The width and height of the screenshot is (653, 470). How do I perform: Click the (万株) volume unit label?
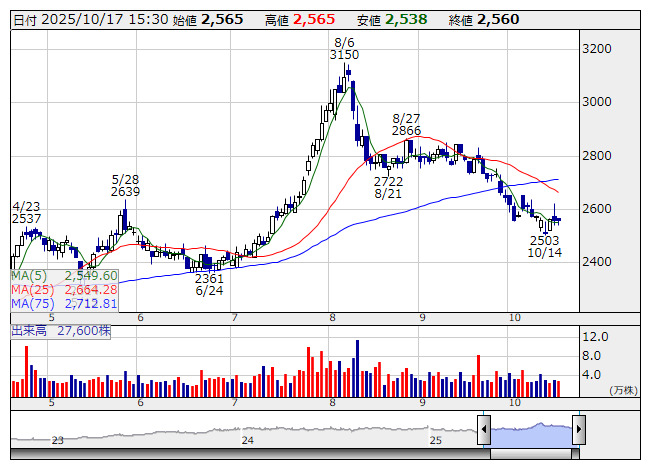(623, 390)
